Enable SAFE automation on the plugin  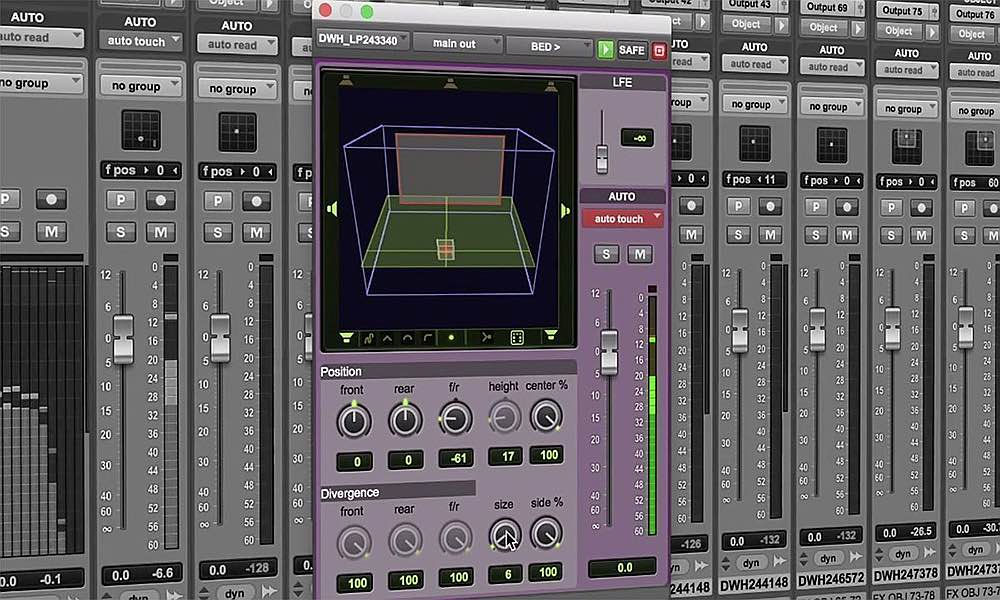631,50
